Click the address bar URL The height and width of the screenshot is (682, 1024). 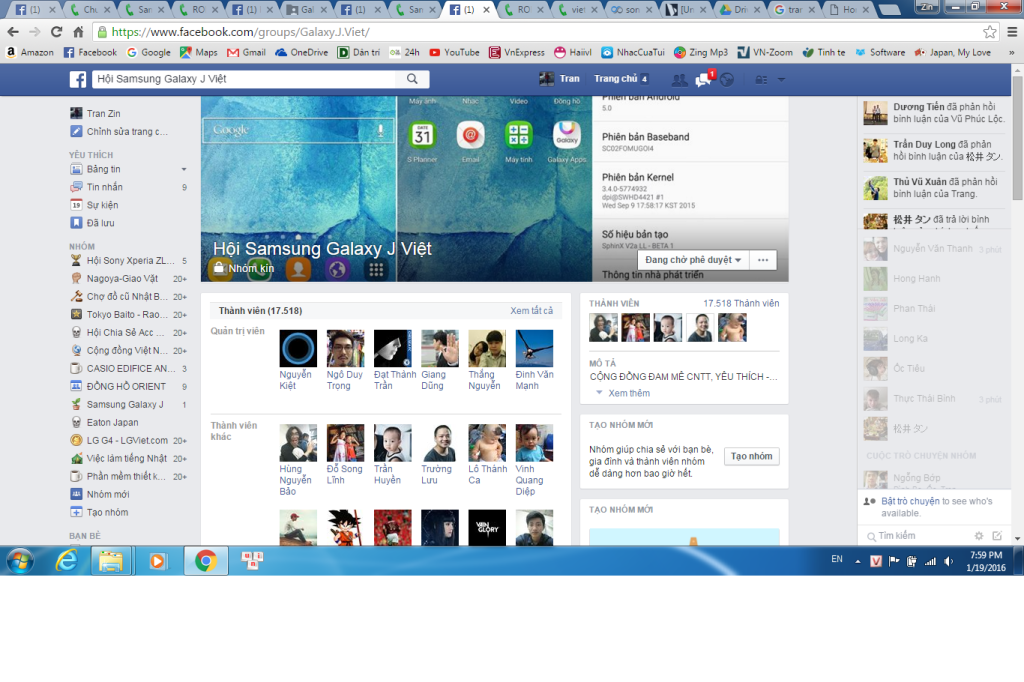click(x=240, y=32)
